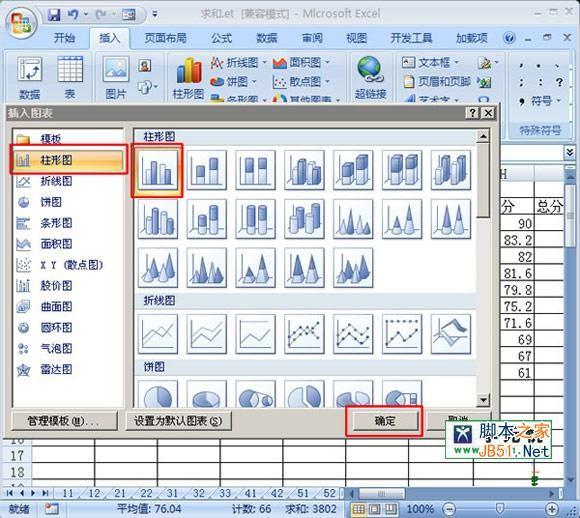Screen dimensions: 580x518
Task: Expand the formula bar chevron
Action: coord(570,152)
